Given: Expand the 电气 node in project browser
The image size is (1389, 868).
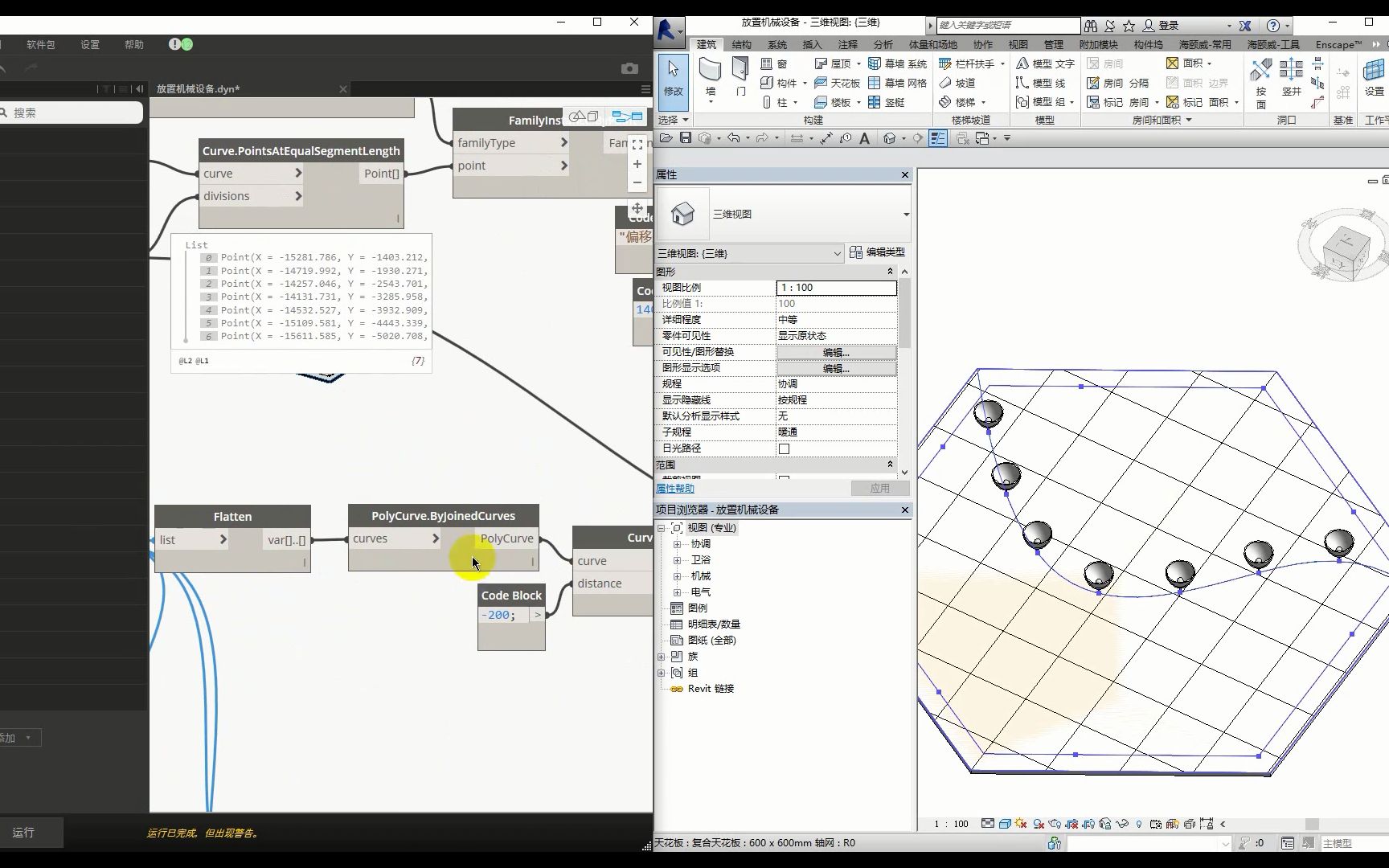Looking at the screenshot, I should point(678,592).
